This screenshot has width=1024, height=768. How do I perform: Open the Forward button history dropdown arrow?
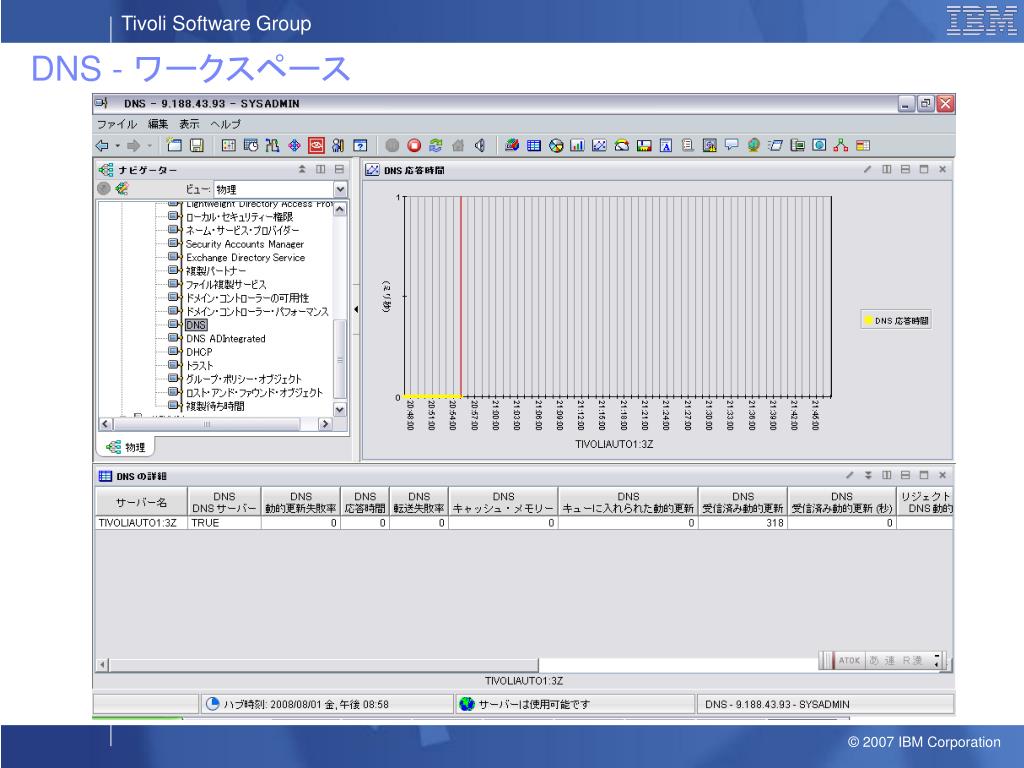point(150,146)
